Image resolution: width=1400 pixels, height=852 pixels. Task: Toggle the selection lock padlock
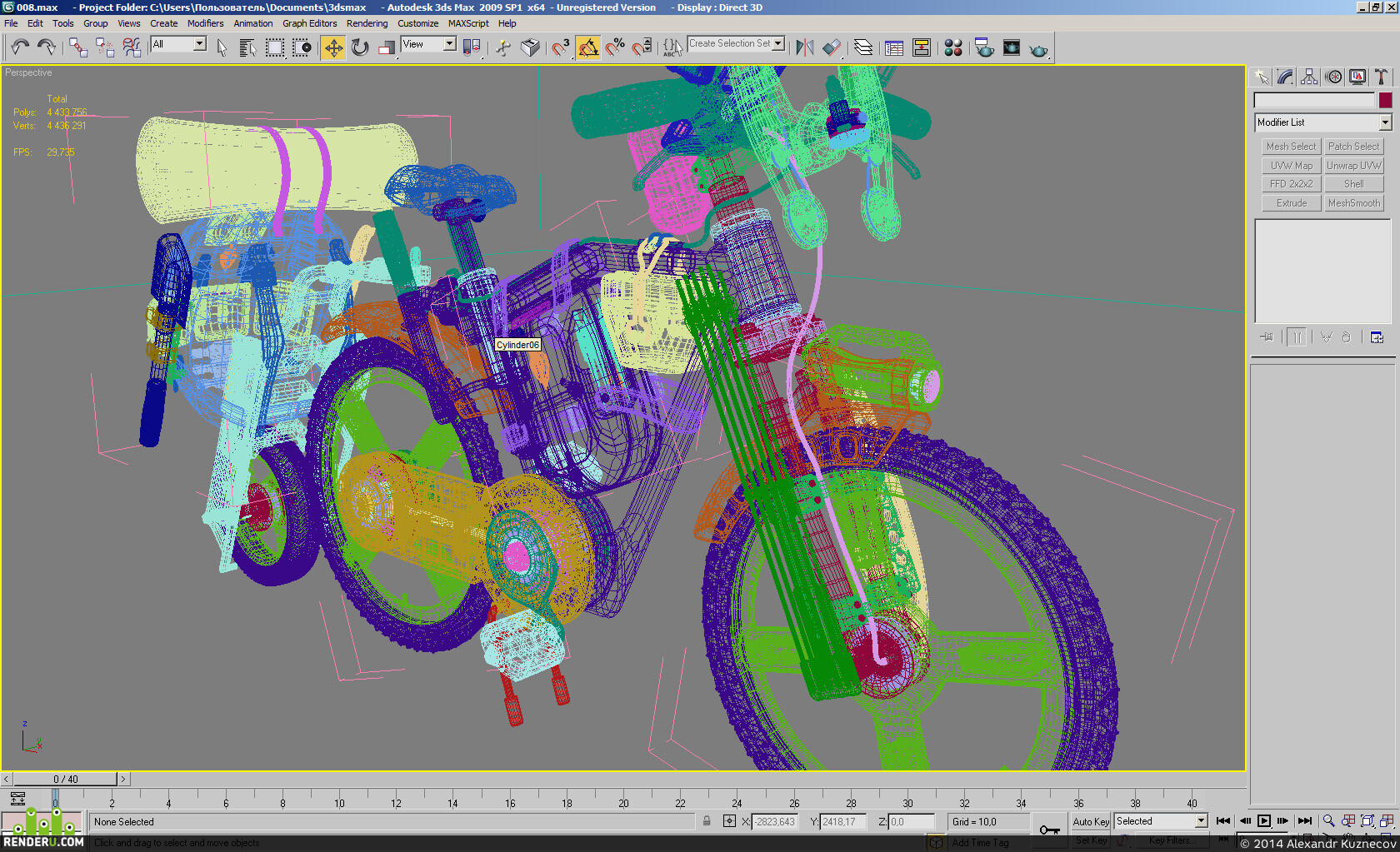pyautogui.click(x=707, y=821)
